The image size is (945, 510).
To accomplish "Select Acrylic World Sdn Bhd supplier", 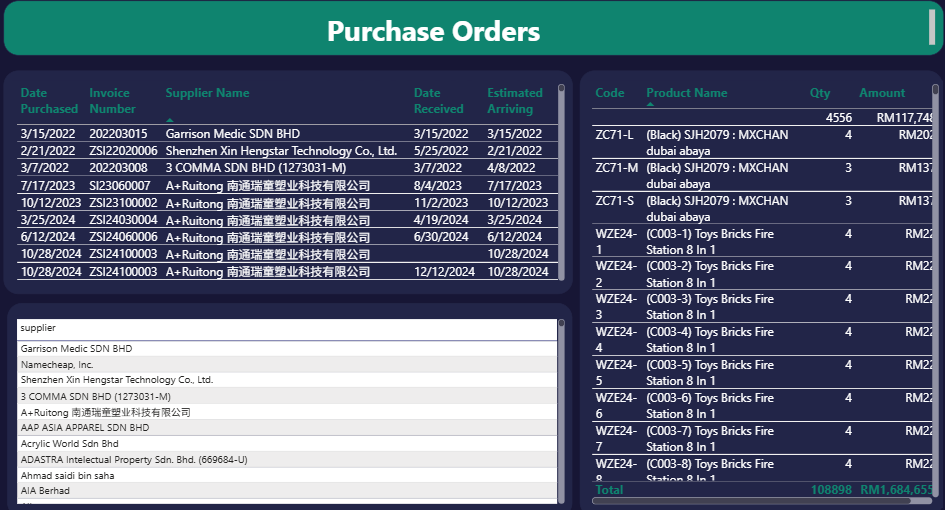I will [x=287, y=443].
